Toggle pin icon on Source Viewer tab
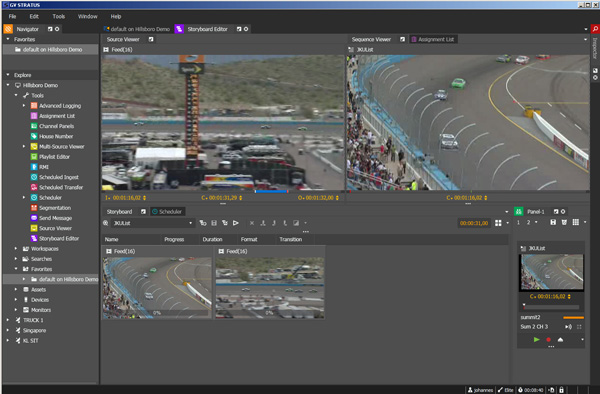Viewport: 600px width, 394px height. click(x=151, y=39)
